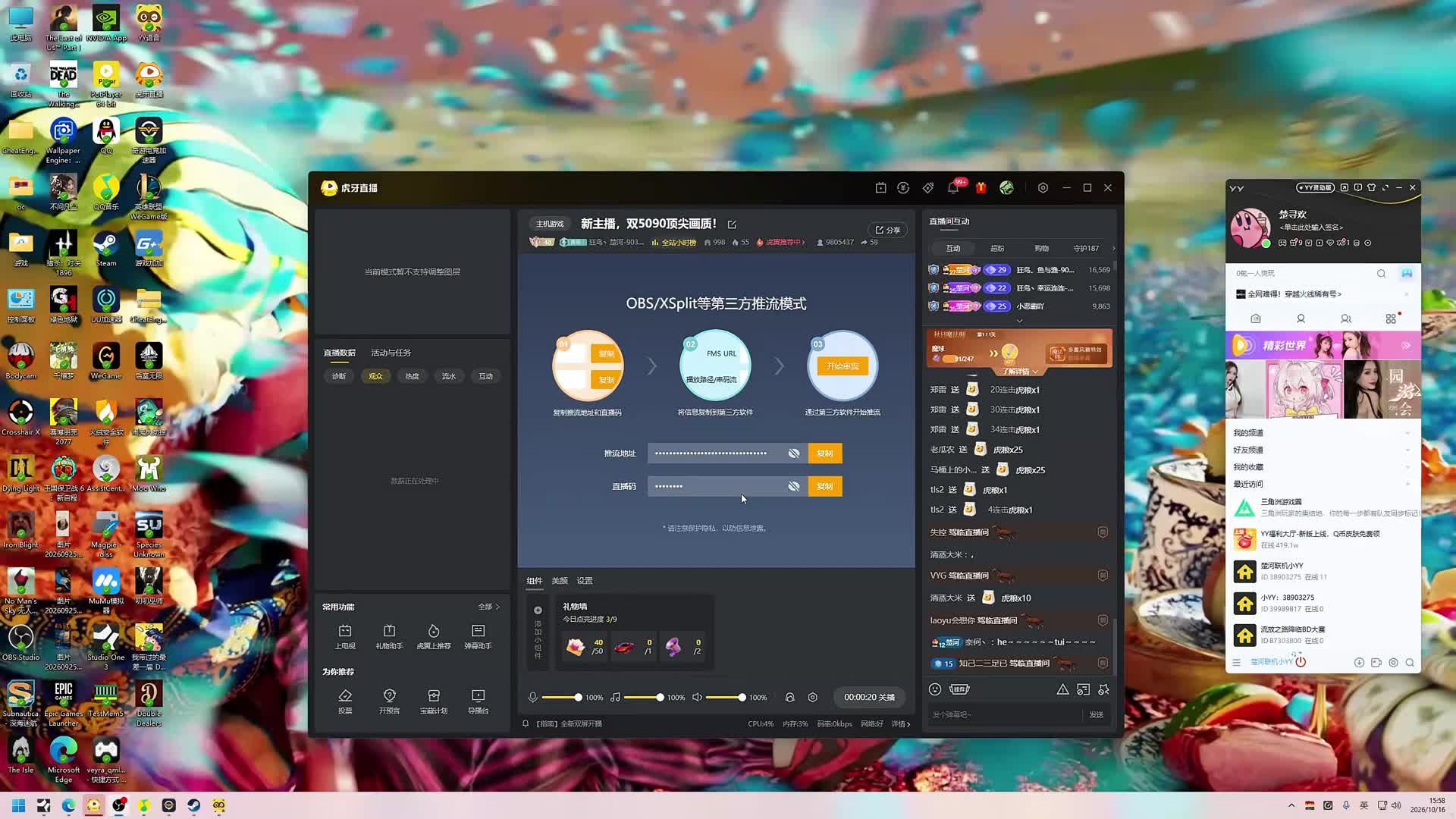The height and width of the screenshot is (819, 1456).
Task: Toggle the 观众 audience data filter
Action: coord(375,376)
